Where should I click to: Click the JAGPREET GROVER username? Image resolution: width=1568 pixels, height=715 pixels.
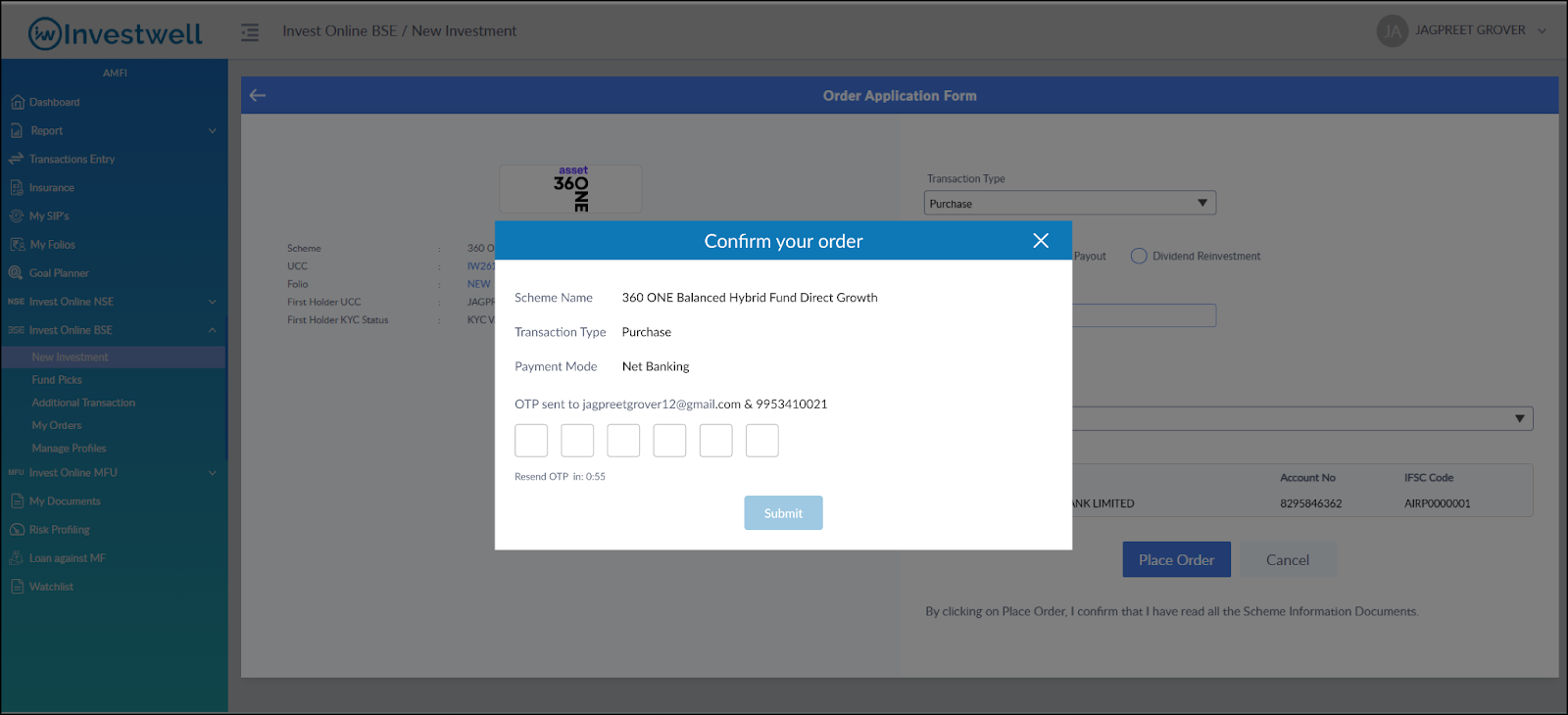pyautogui.click(x=1470, y=30)
